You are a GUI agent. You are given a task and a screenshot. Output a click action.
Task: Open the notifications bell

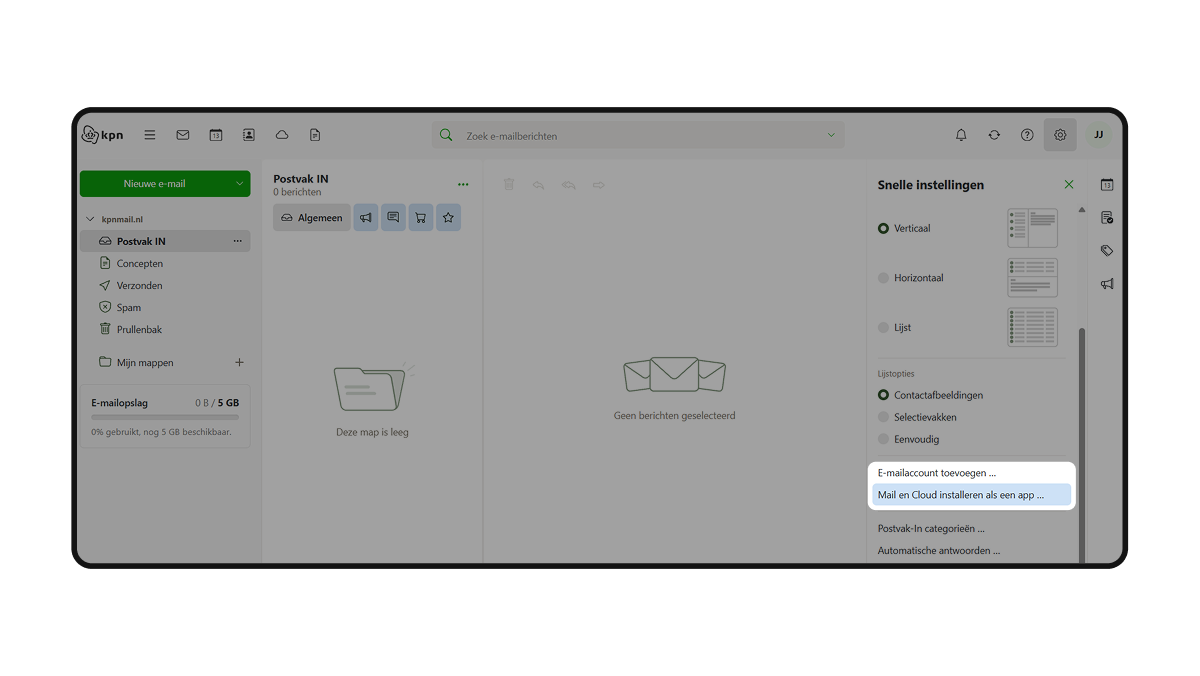[961, 135]
